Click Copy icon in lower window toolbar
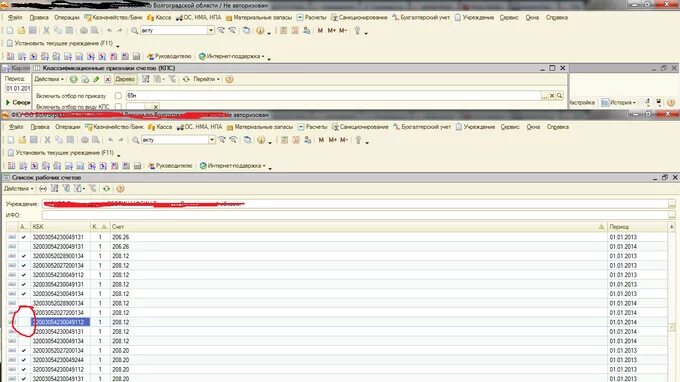The height and width of the screenshot is (382, 680). tap(59, 140)
